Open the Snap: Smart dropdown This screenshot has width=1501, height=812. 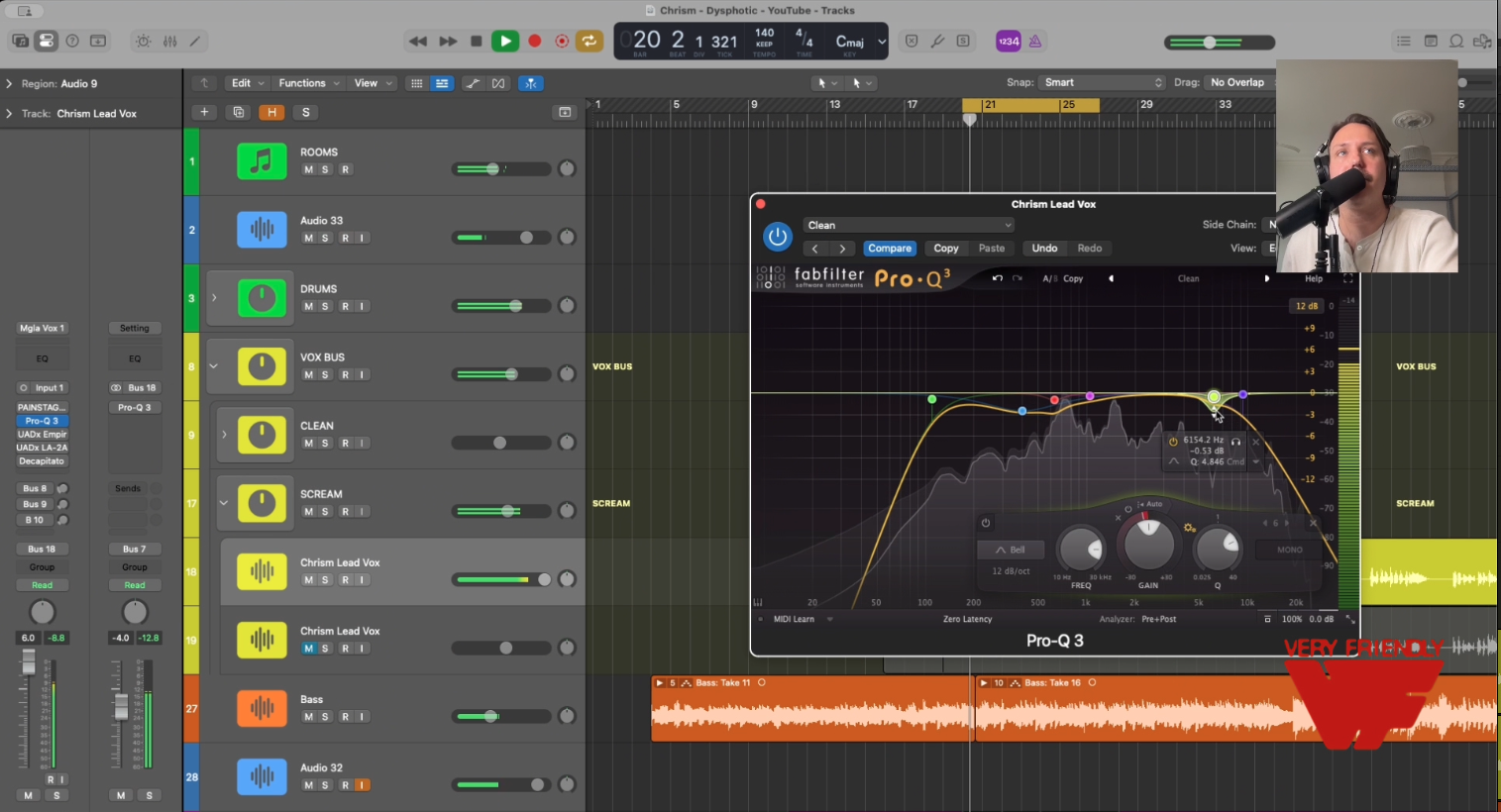pyautogui.click(x=1102, y=82)
